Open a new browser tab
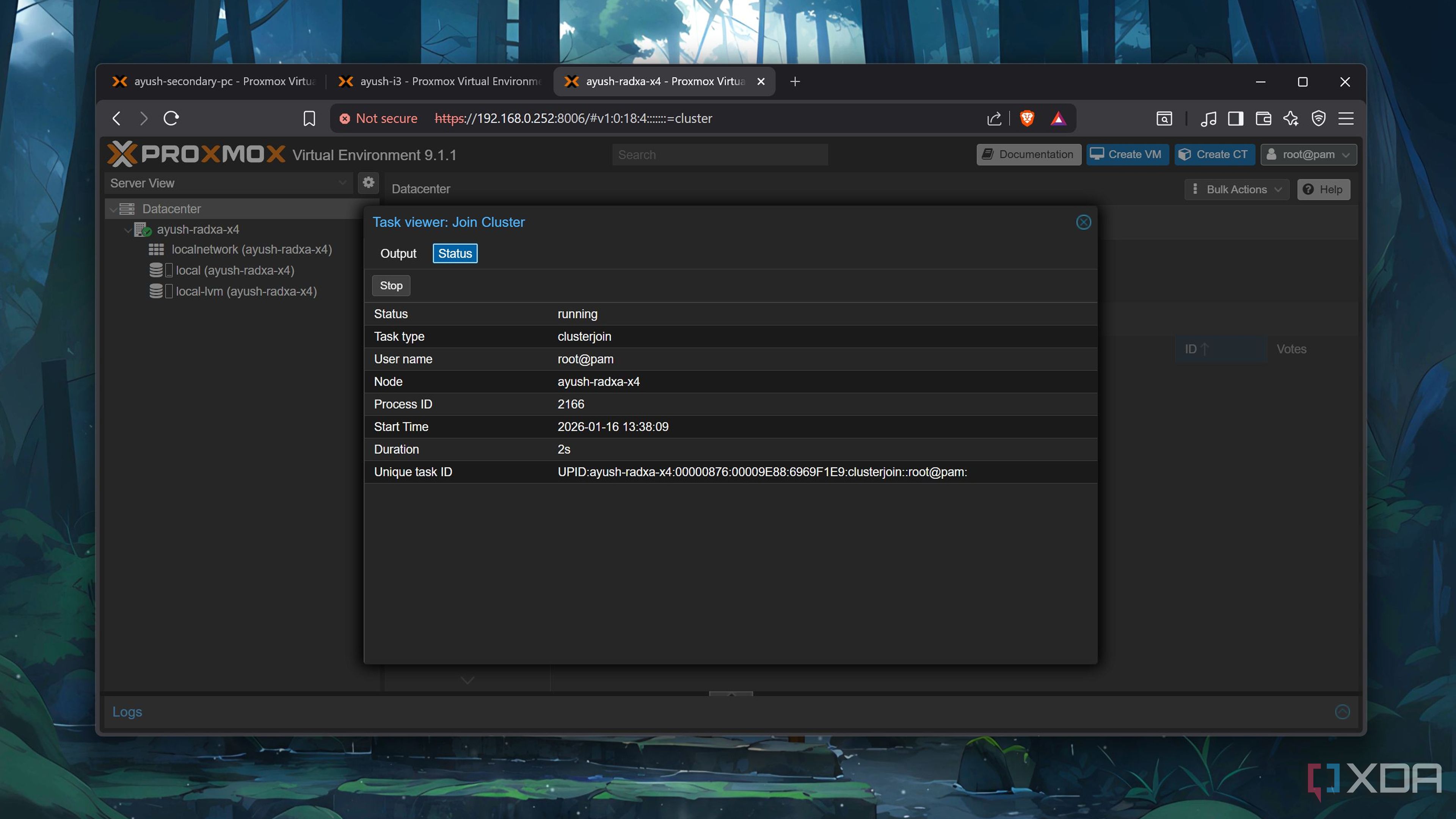The height and width of the screenshot is (819, 1456). pyautogui.click(x=795, y=82)
